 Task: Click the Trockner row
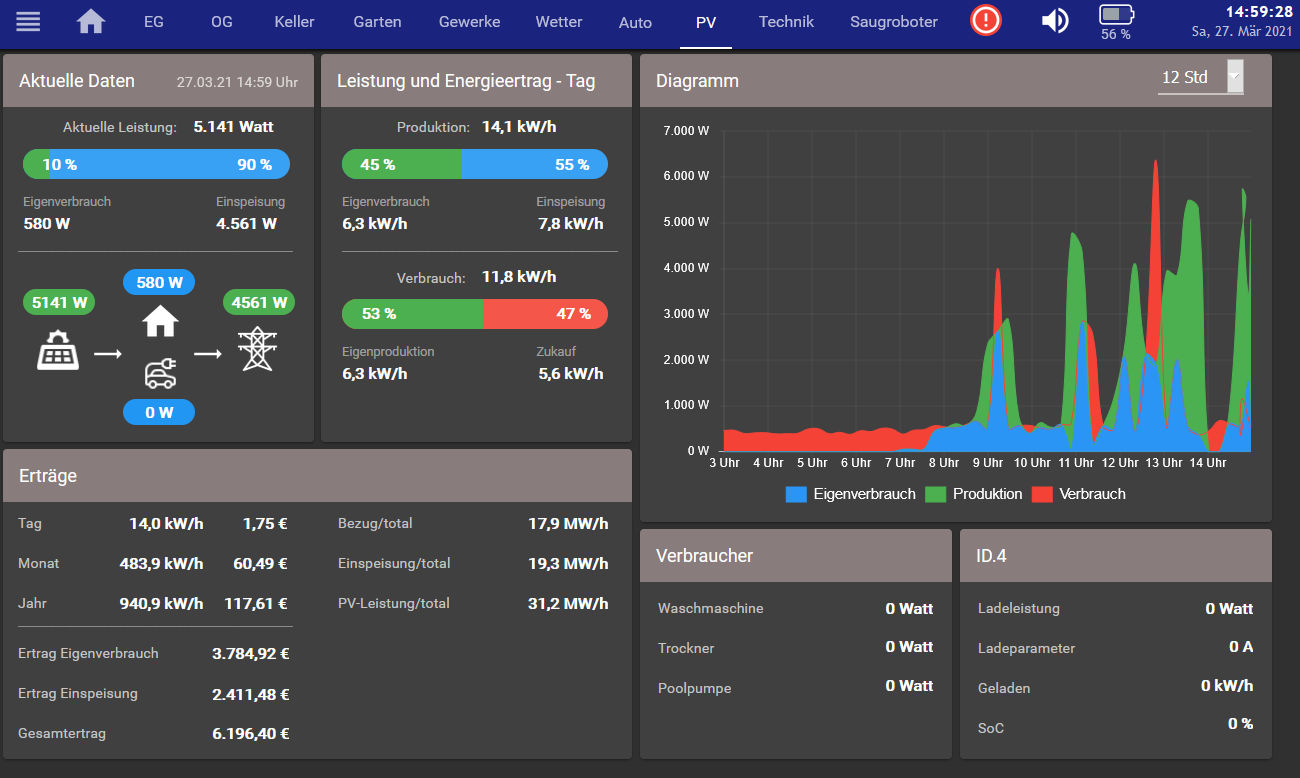click(795, 647)
